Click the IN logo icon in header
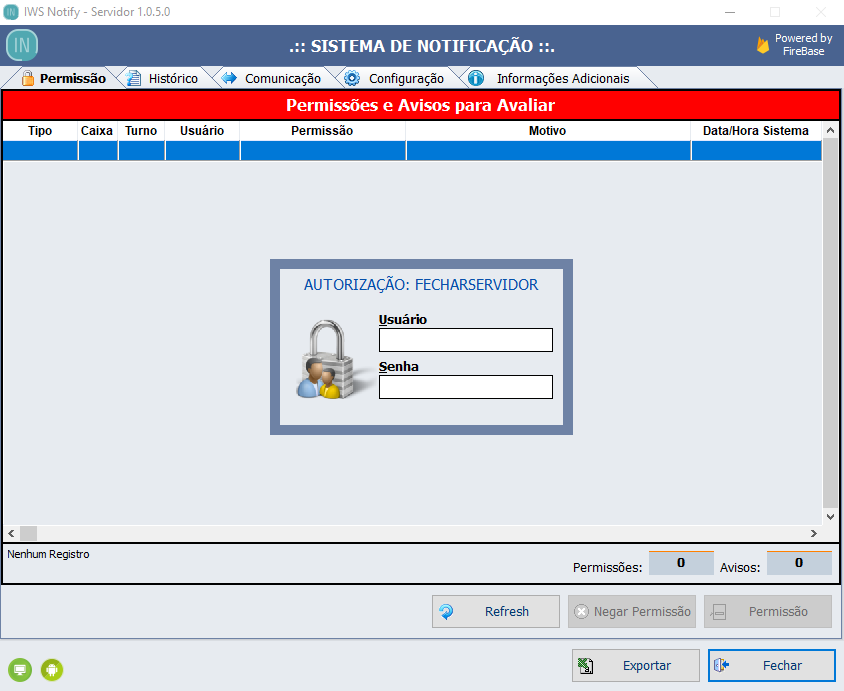 pyautogui.click(x=22, y=45)
